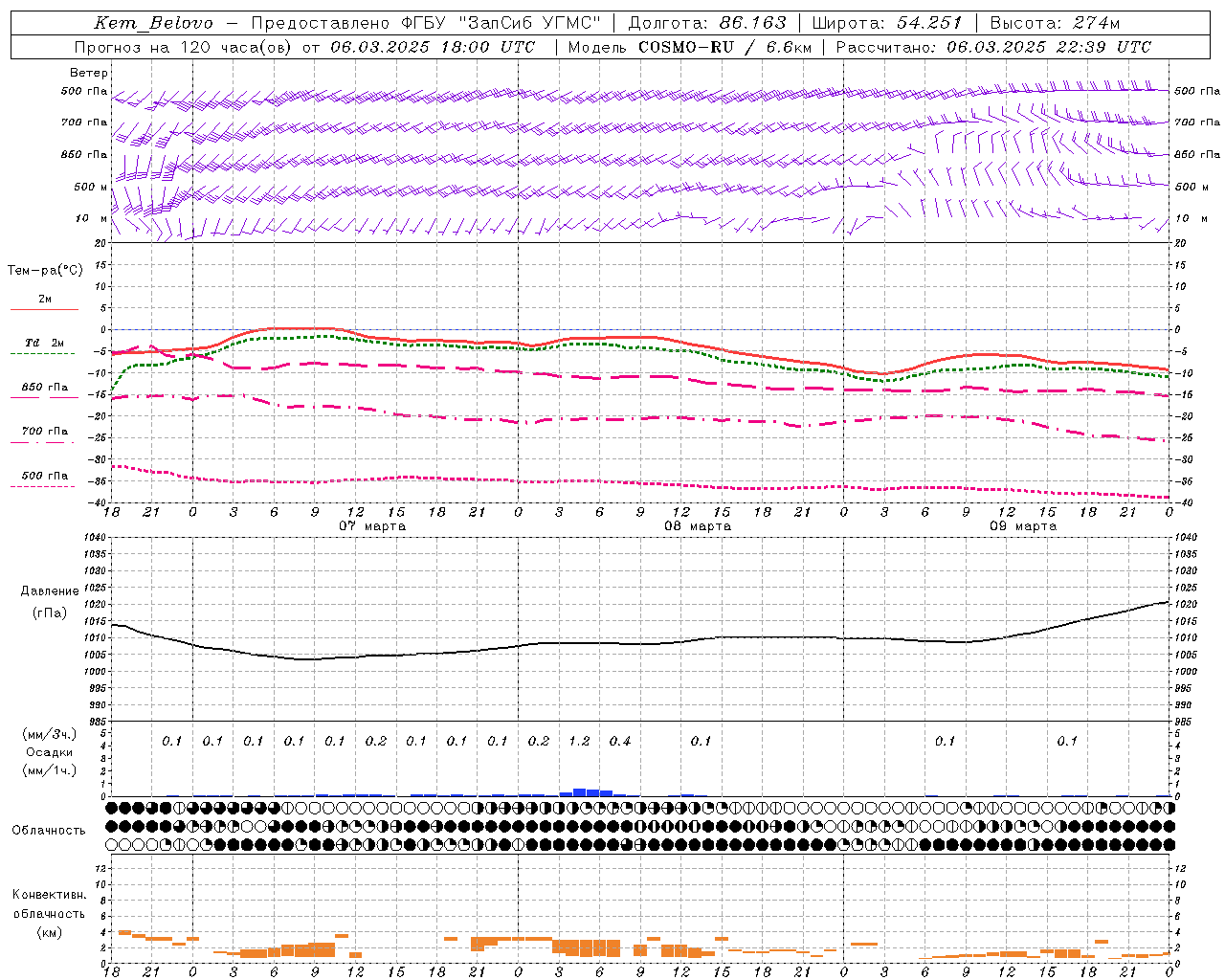The image size is (1225, 980).
Task: Click the 09 марта date label
Action: pos(1023,526)
